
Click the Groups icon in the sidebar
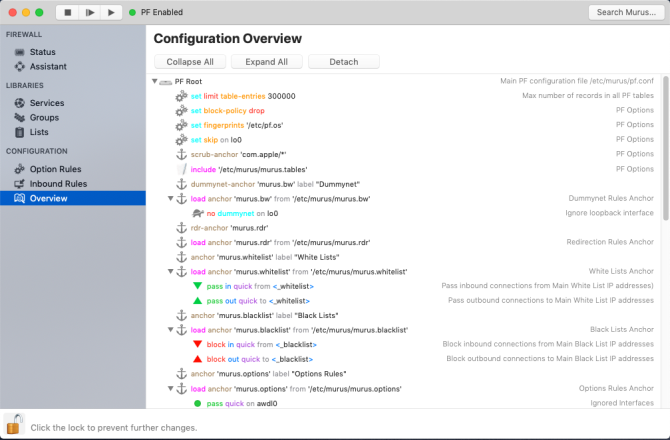19,118
